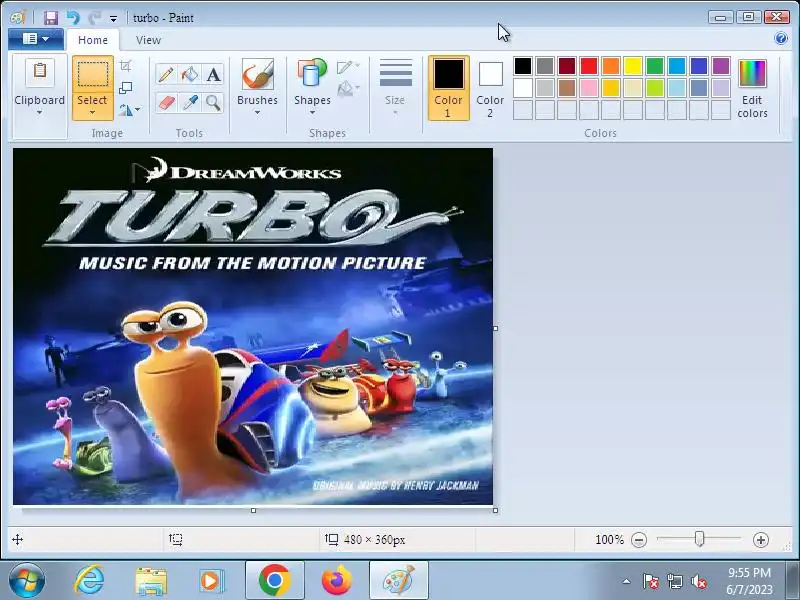
Task: Expand the Clipboard dropdown arrow
Action: (39, 113)
